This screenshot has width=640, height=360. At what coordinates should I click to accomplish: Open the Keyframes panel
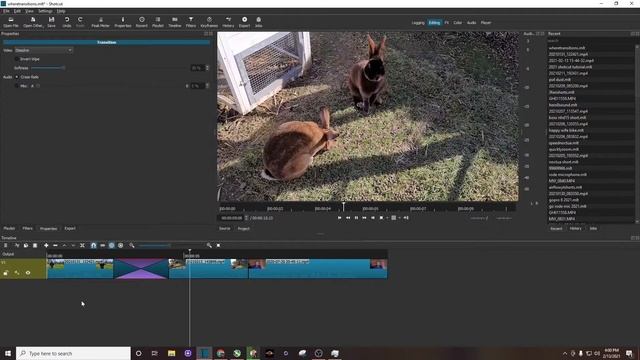pos(209,22)
